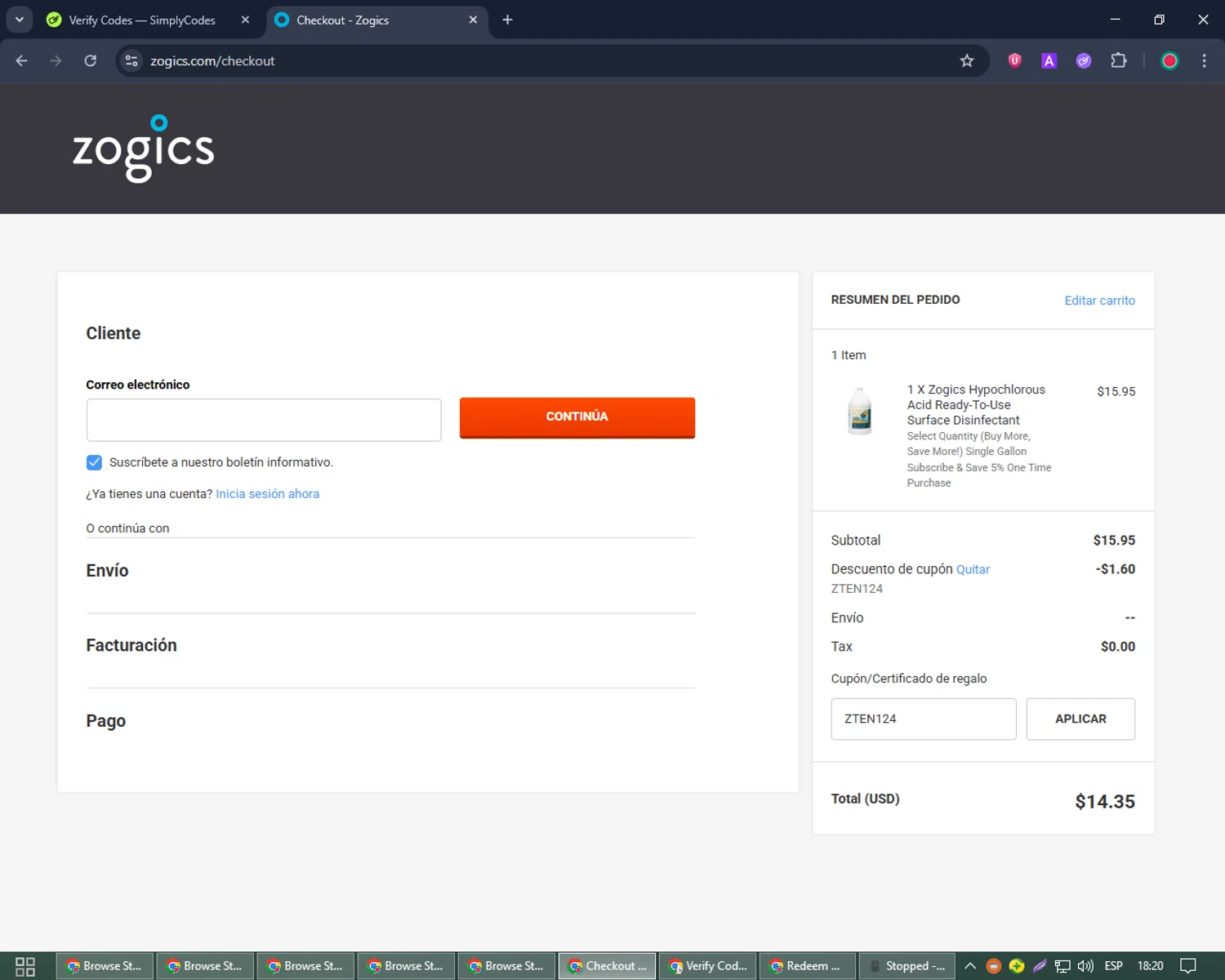Click the APLICAR button
The image size is (1225, 980).
point(1080,719)
